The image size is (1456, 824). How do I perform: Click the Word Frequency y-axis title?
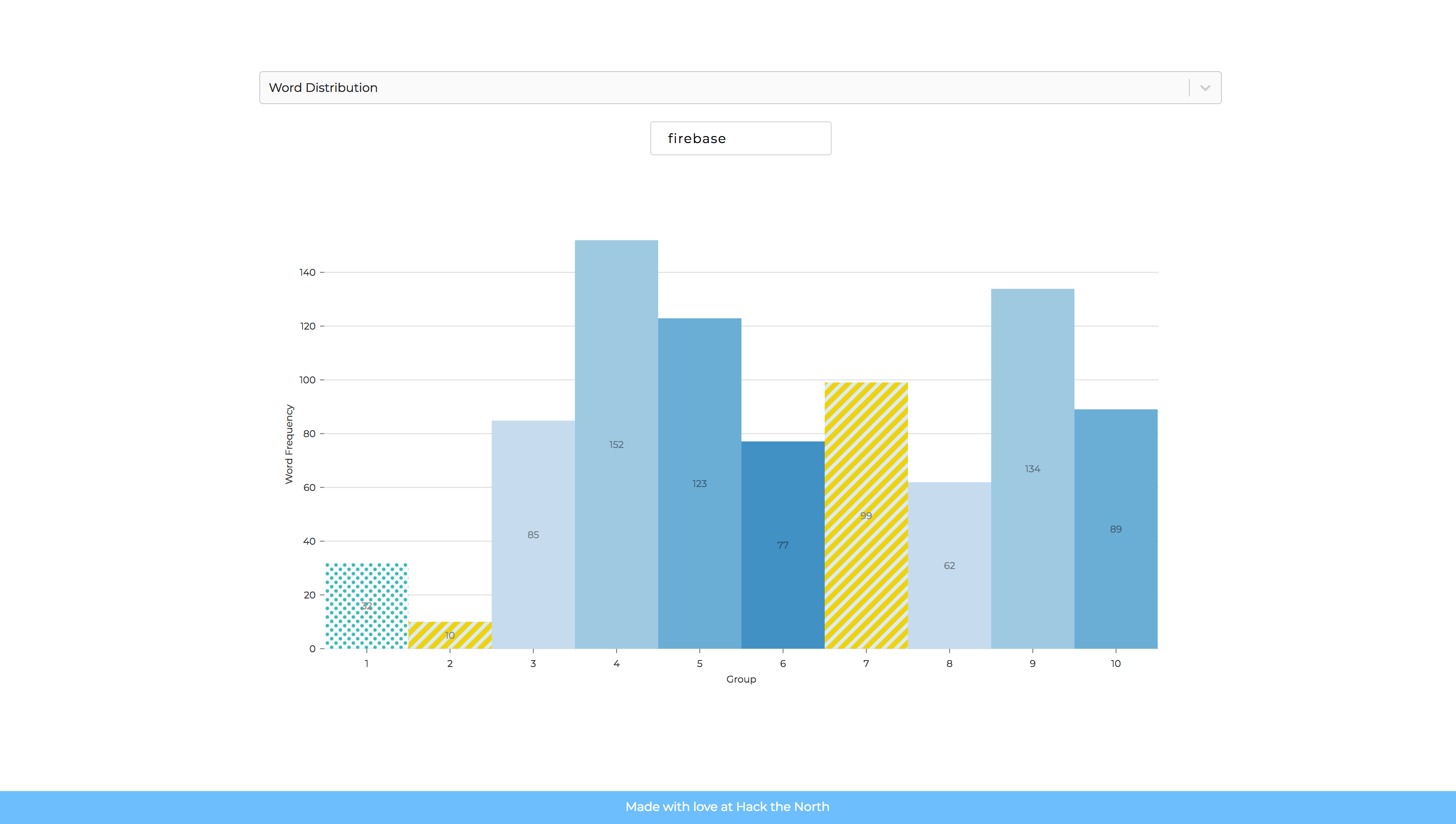[x=289, y=444]
